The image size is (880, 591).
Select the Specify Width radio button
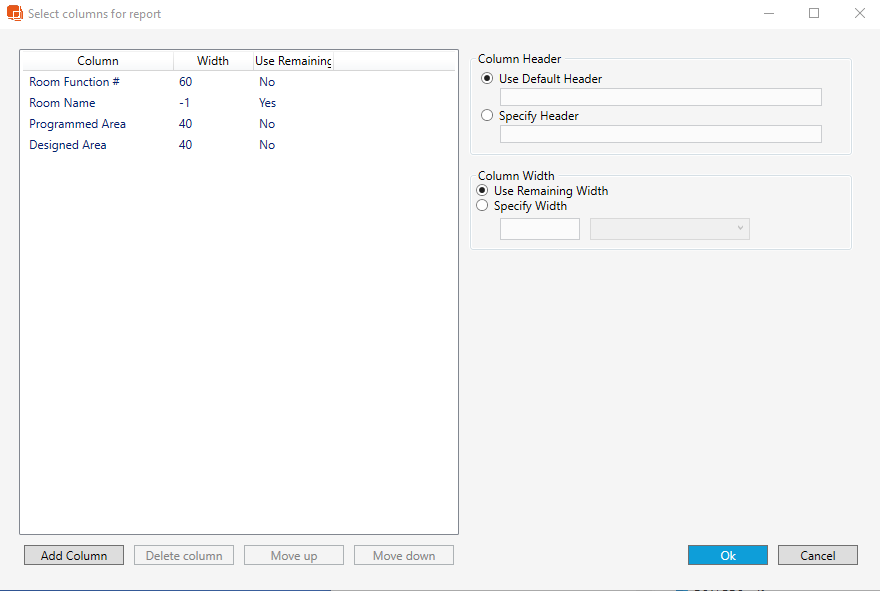[483, 206]
